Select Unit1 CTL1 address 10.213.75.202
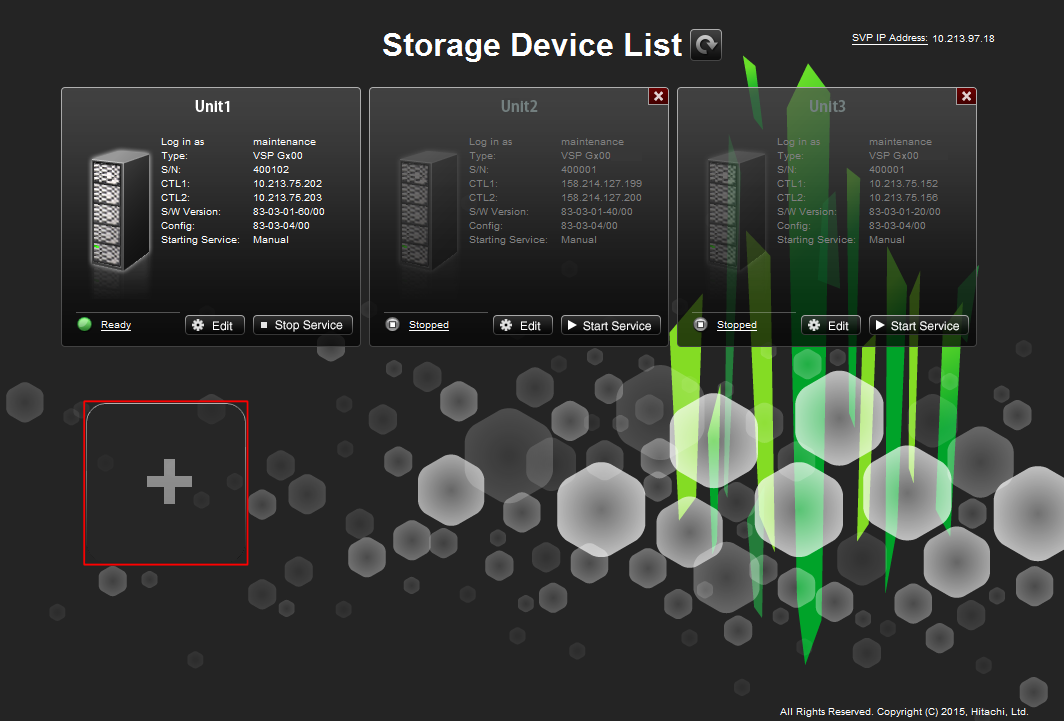The image size is (1064, 721). pyautogui.click(x=288, y=184)
